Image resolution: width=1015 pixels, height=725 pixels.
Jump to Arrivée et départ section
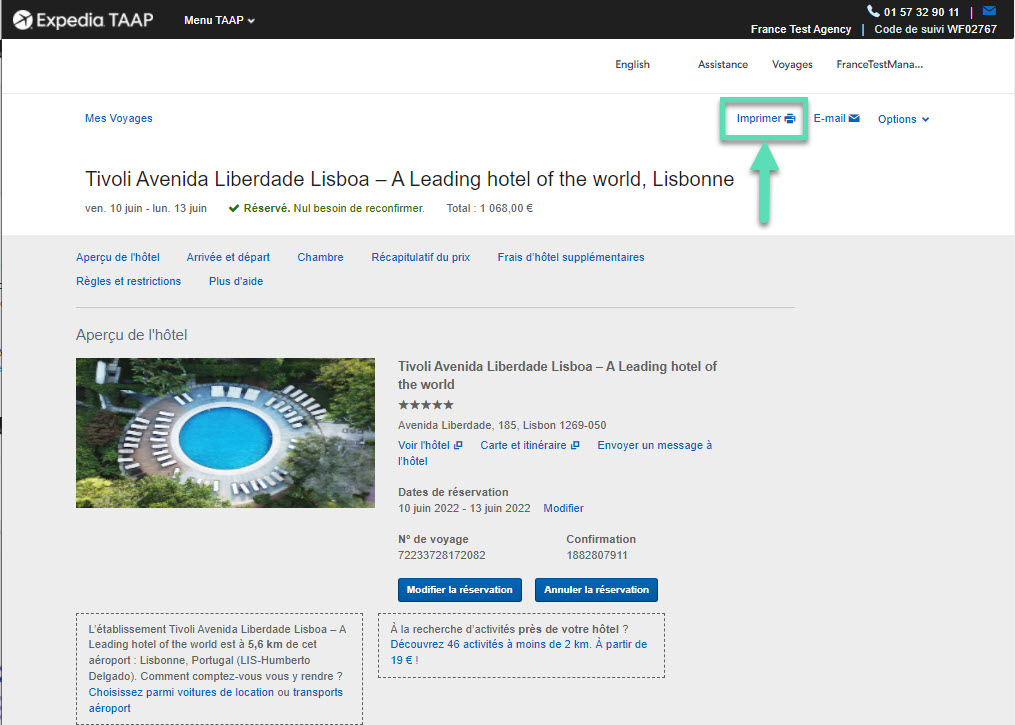228,257
